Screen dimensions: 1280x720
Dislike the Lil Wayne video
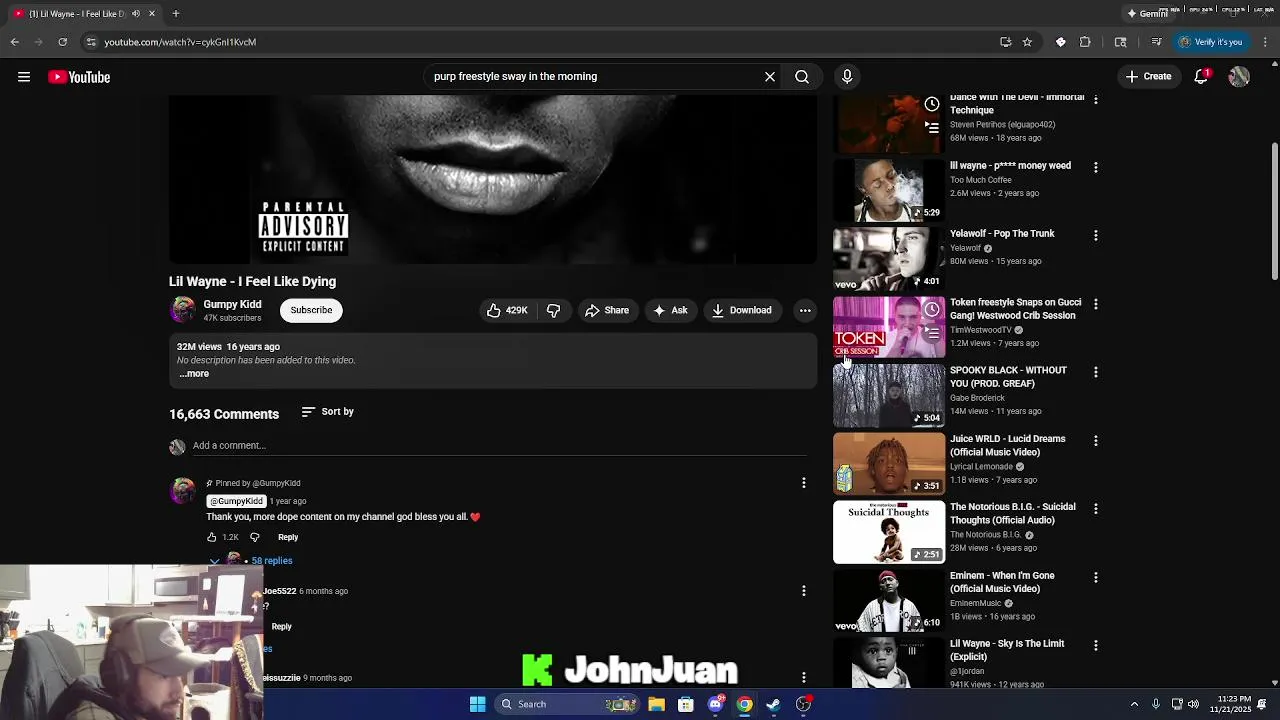(x=553, y=310)
